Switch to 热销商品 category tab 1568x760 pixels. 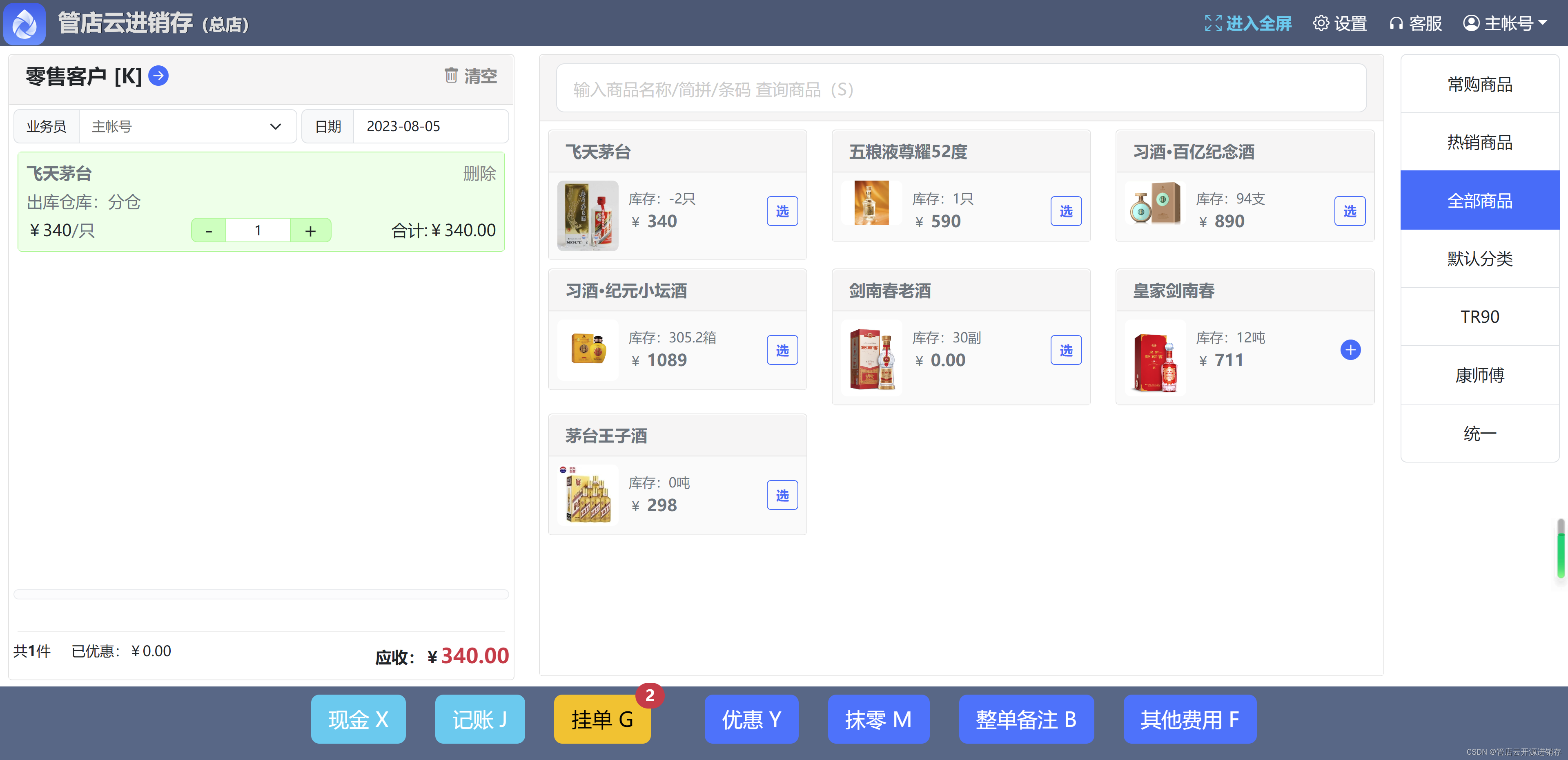1479,142
